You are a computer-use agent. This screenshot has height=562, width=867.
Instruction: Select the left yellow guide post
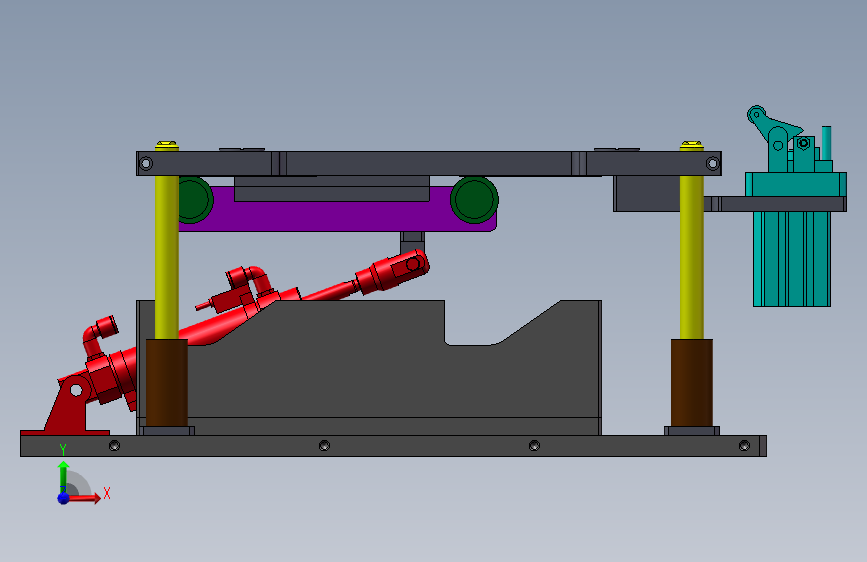pos(166,257)
